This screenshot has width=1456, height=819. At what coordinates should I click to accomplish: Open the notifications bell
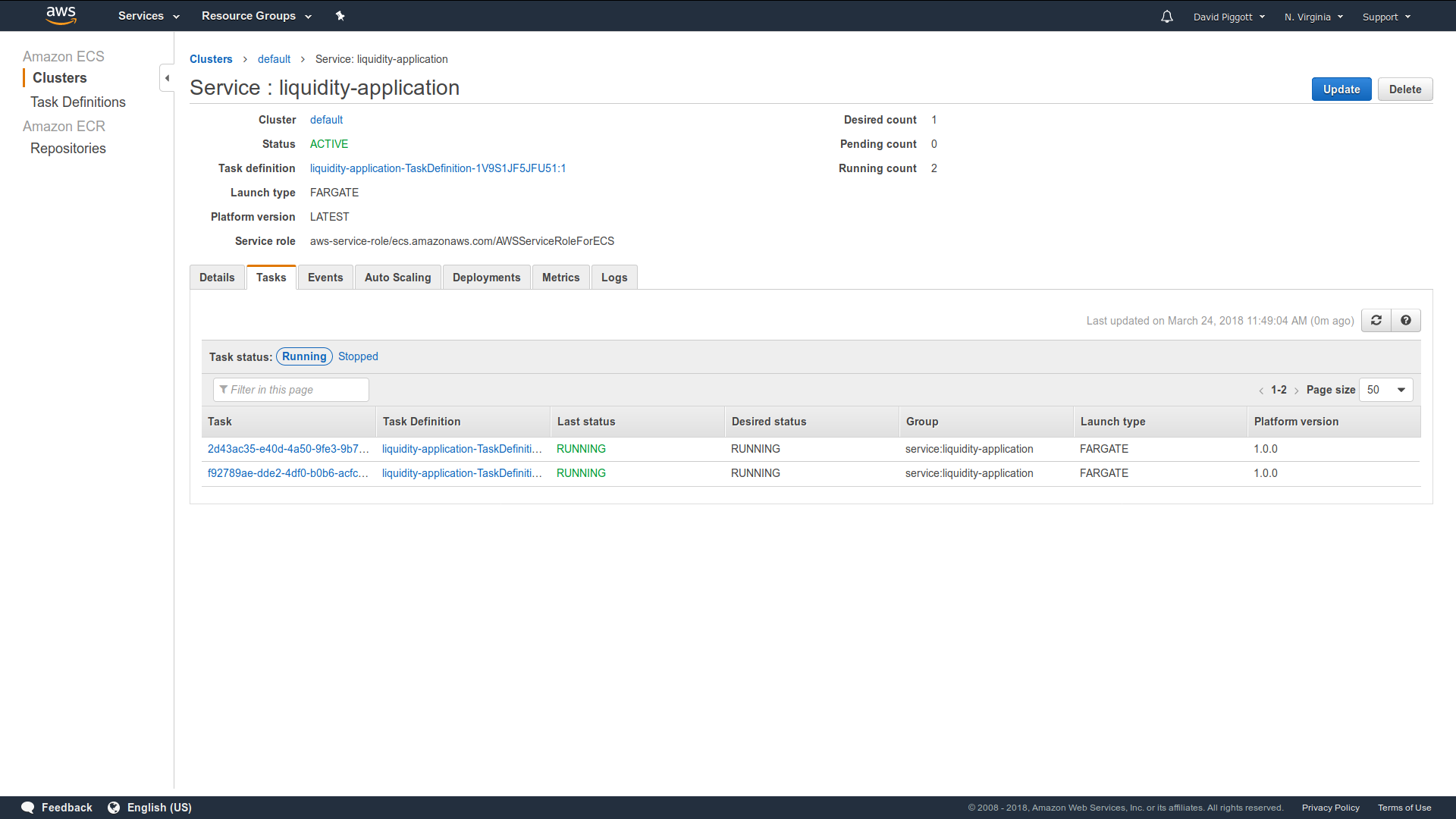[1166, 16]
